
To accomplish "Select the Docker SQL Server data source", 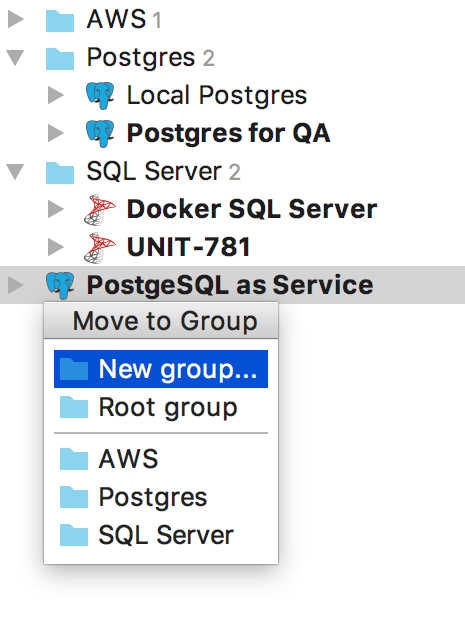I will click(x=252, y=209).
